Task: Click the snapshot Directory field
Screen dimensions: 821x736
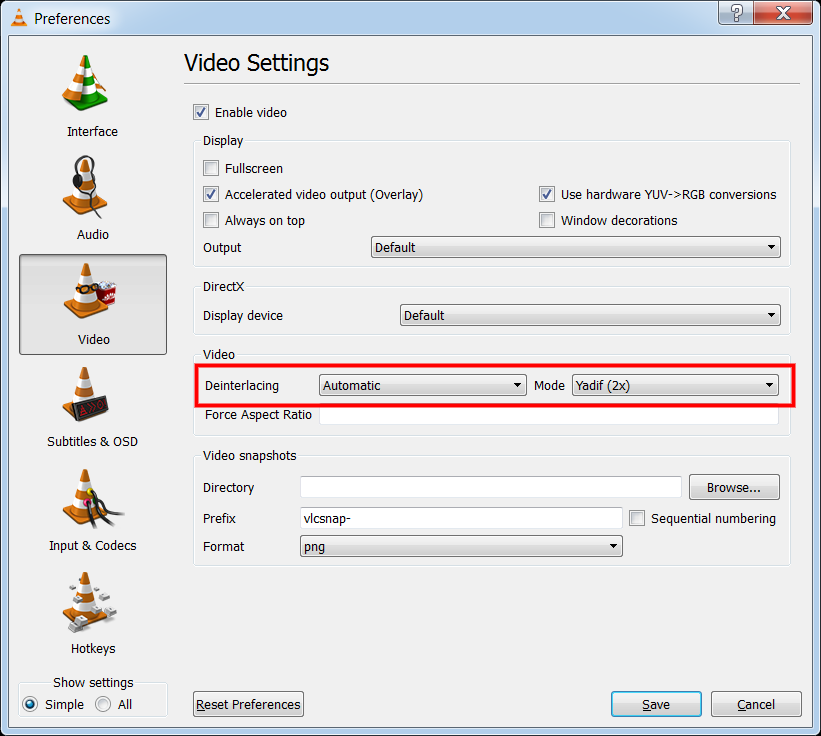Action: pyautogui.click(x=491, y=487)
